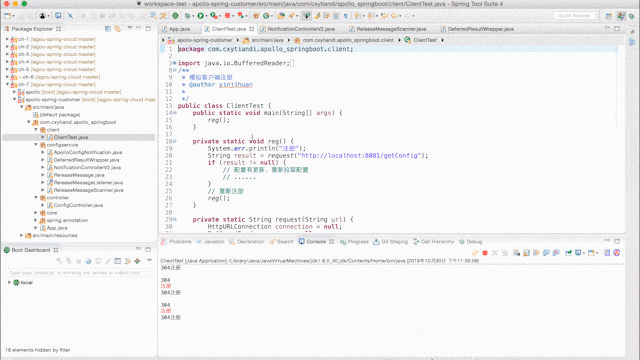640x360 pixels.
Task: Toggle Scroll Lock in Console toolbar
Action: pyautogui.click(x=527, y=253)
